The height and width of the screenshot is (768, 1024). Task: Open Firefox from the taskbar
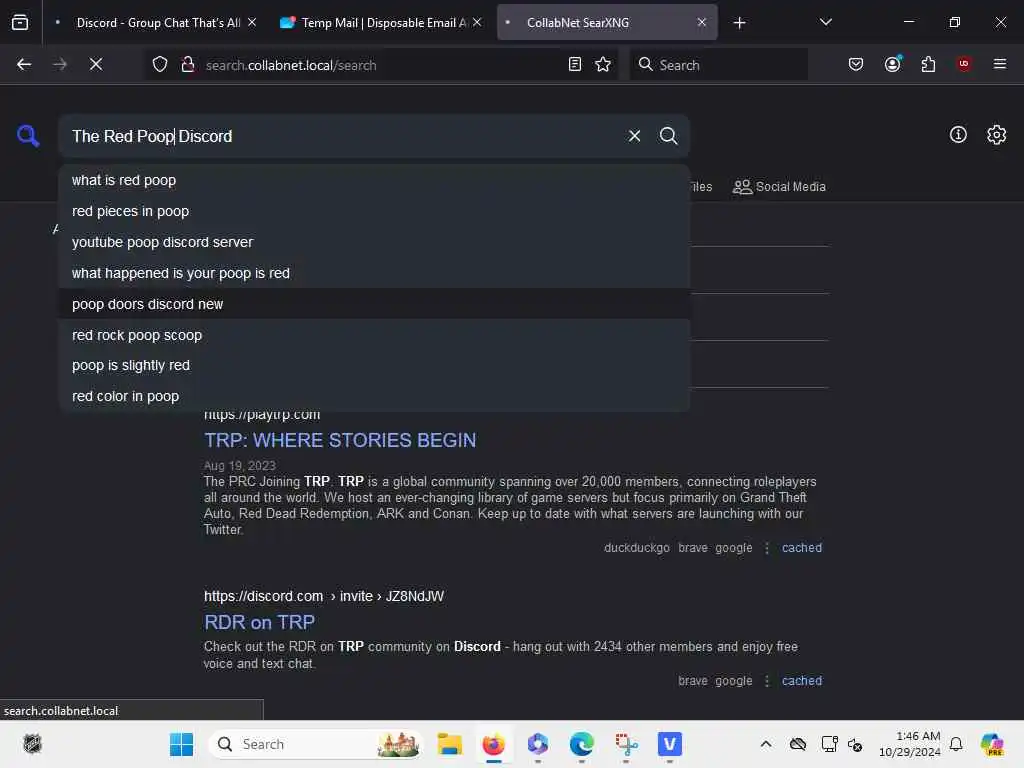494,744
